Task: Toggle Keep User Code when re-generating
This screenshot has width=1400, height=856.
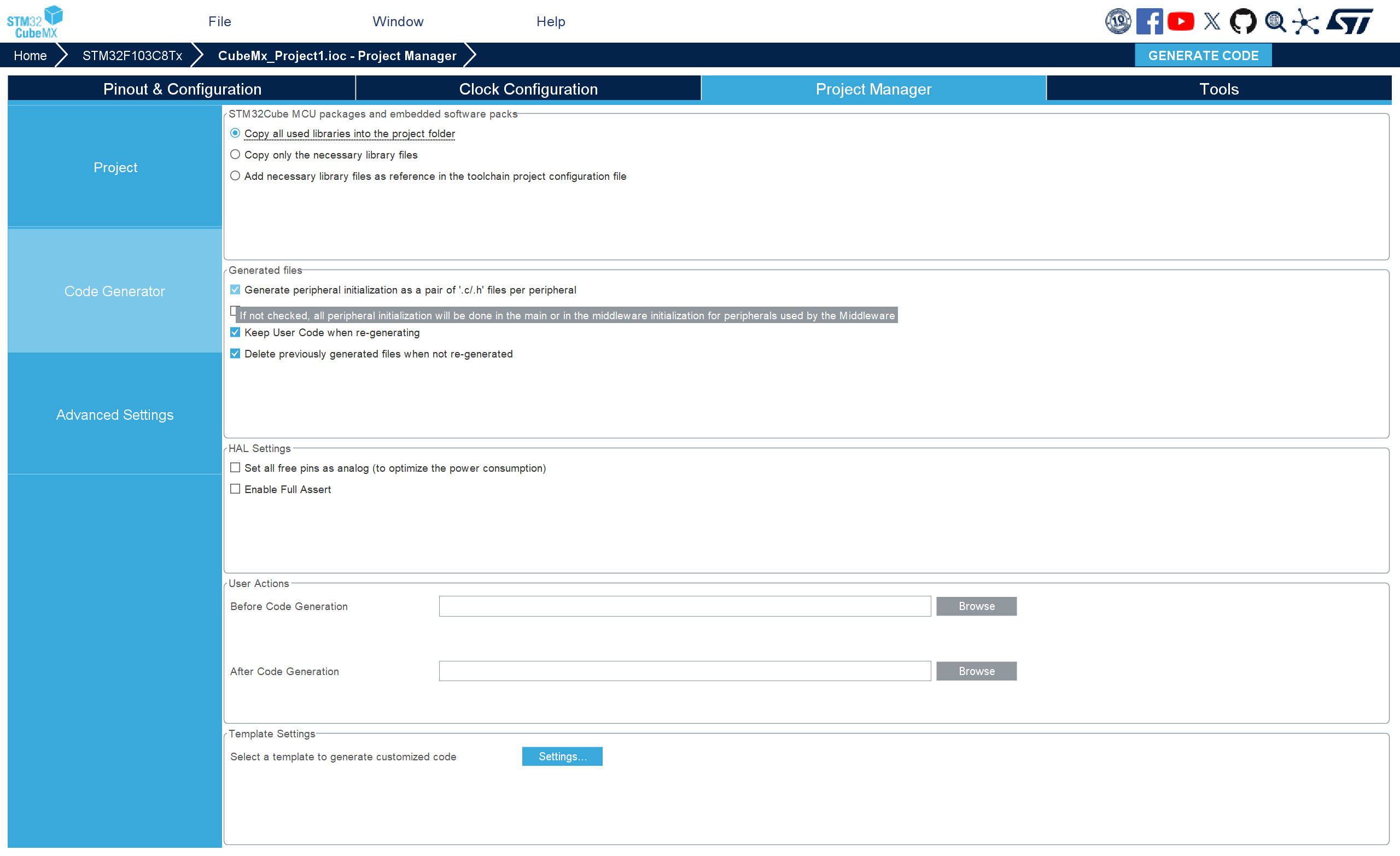Action: (235, 332)
